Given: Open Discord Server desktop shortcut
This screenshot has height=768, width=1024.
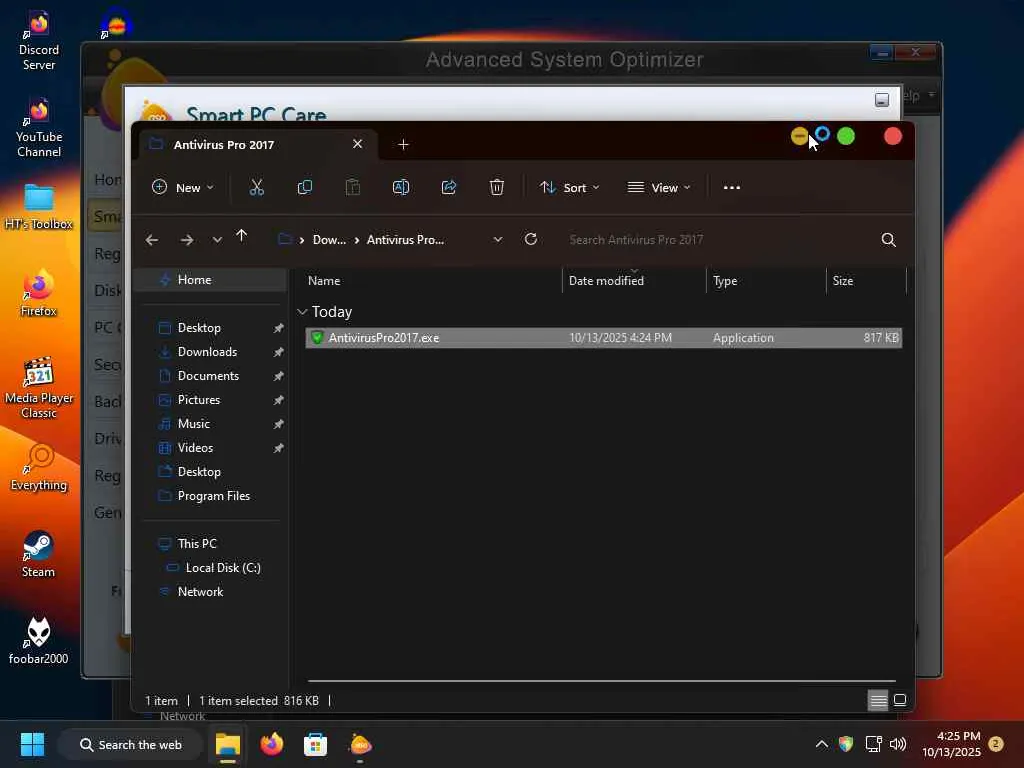Looking at the screenshot, I should [x=39, y=40].
